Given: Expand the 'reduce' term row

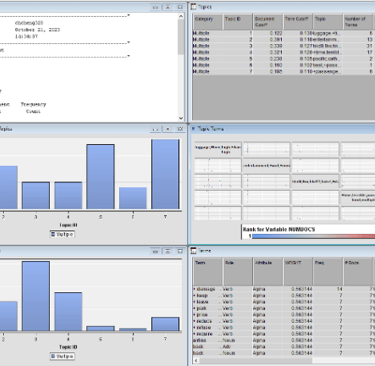Looking at the screenshot, I should click(x=194, y=321).
